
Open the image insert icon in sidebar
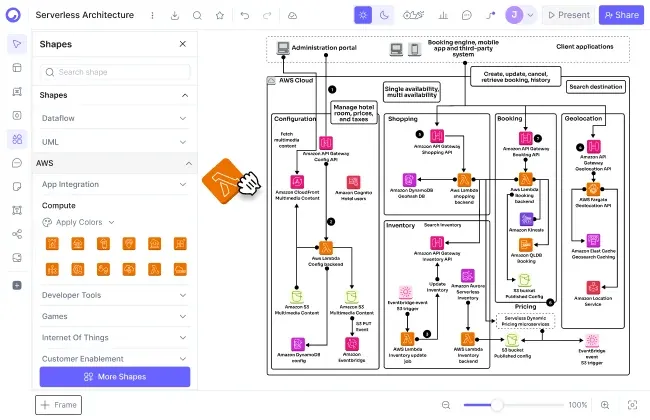[17, 258]
